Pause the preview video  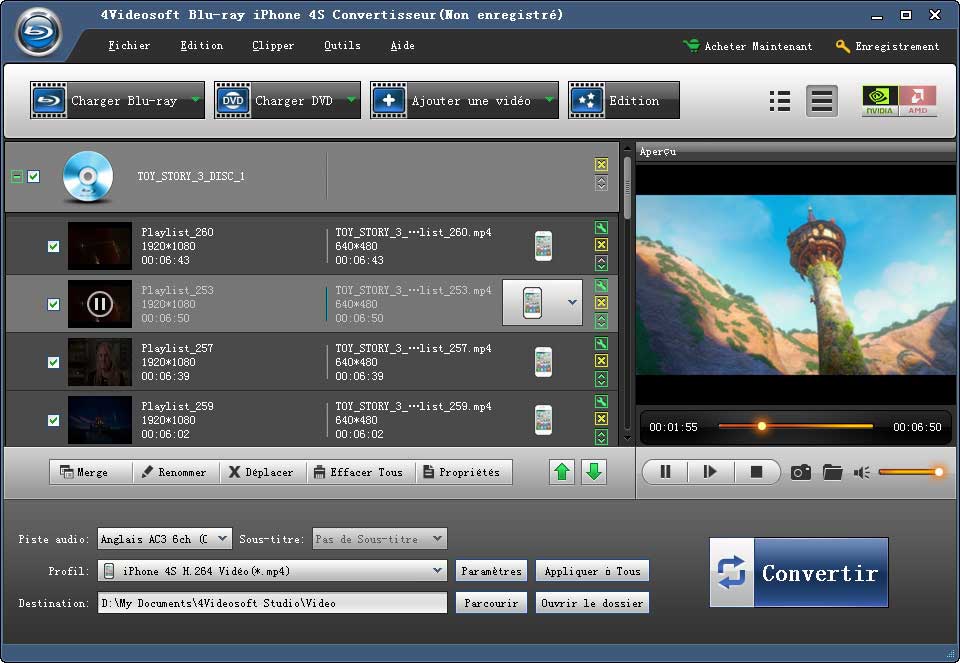coord(665,472)
